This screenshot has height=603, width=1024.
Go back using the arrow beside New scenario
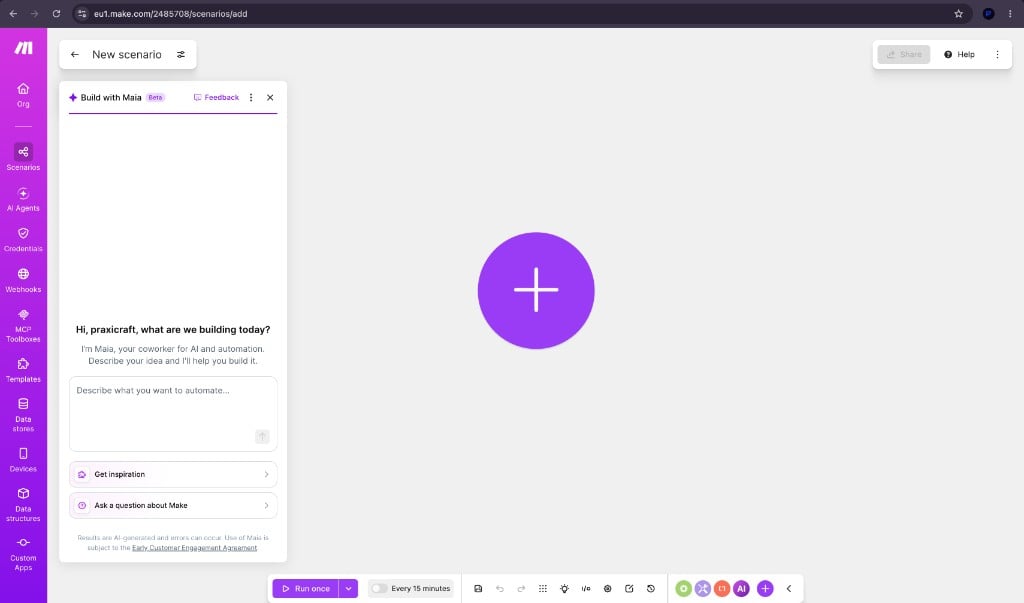(74, 54)
